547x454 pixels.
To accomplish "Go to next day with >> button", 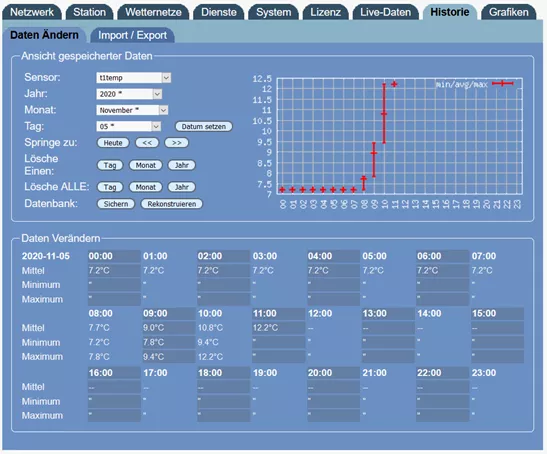I will [177, 143].
